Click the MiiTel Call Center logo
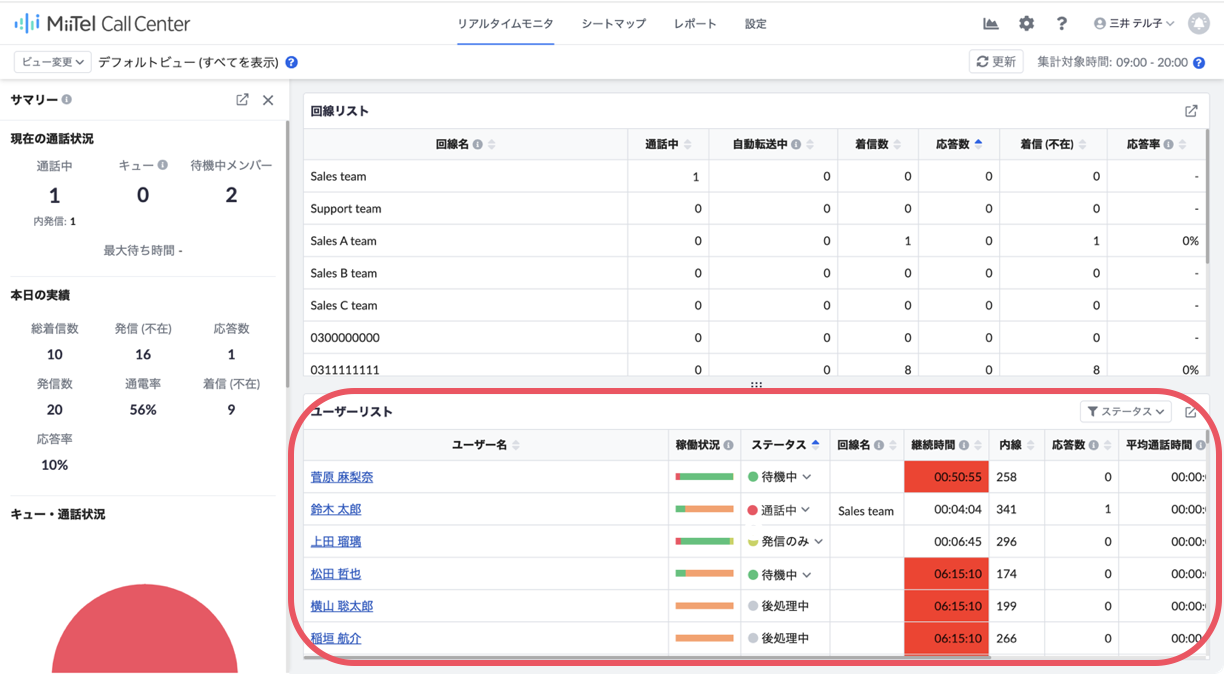Viewport: 1224px width, 674px height. [102, 23]
